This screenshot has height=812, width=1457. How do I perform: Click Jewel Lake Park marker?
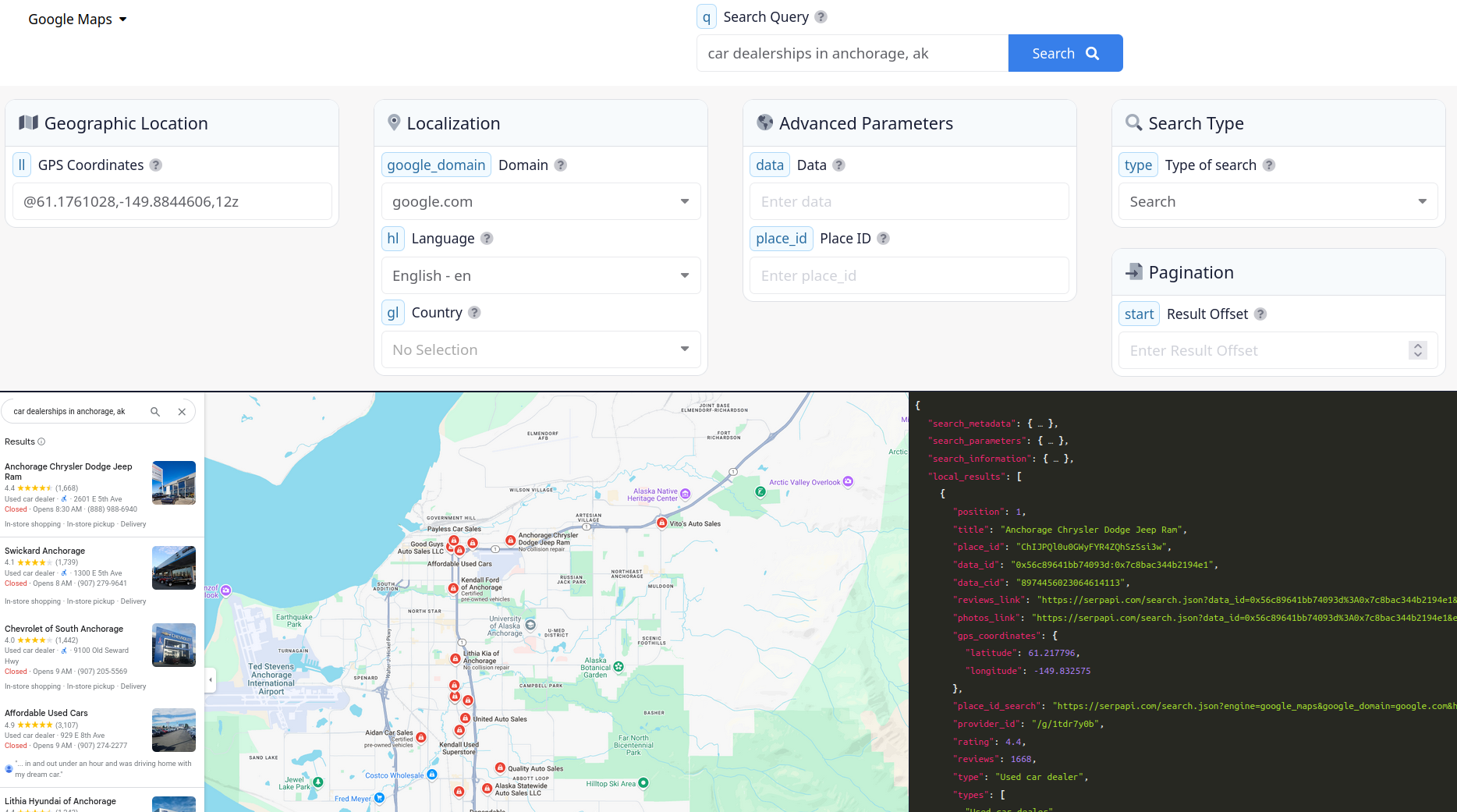tap(318, 782)
